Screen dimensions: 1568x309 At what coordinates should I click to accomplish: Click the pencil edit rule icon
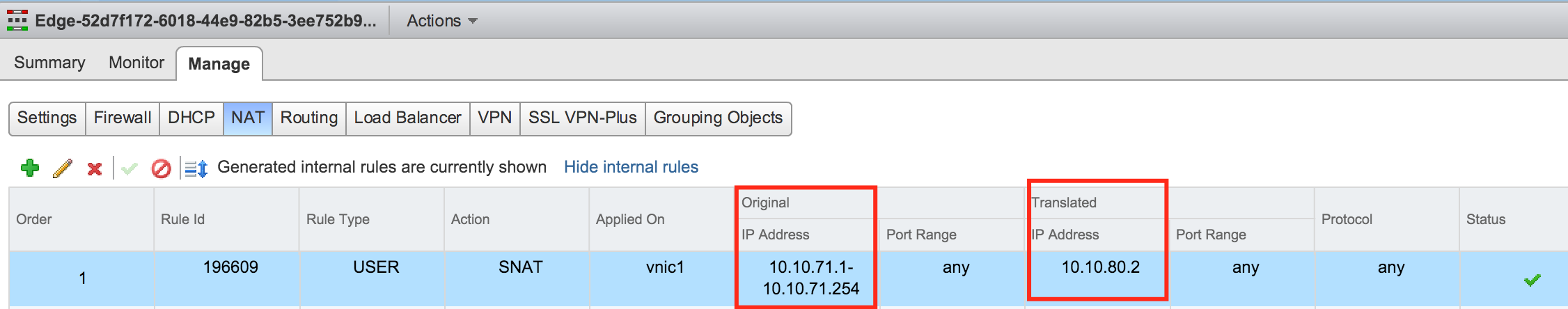click(x=63, y=168)
